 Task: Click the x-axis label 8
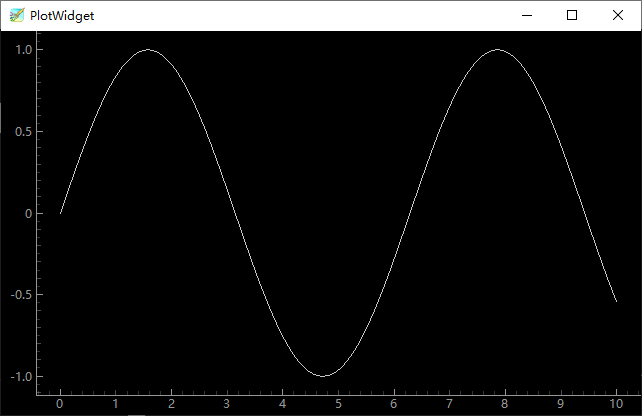click(504, 404)
